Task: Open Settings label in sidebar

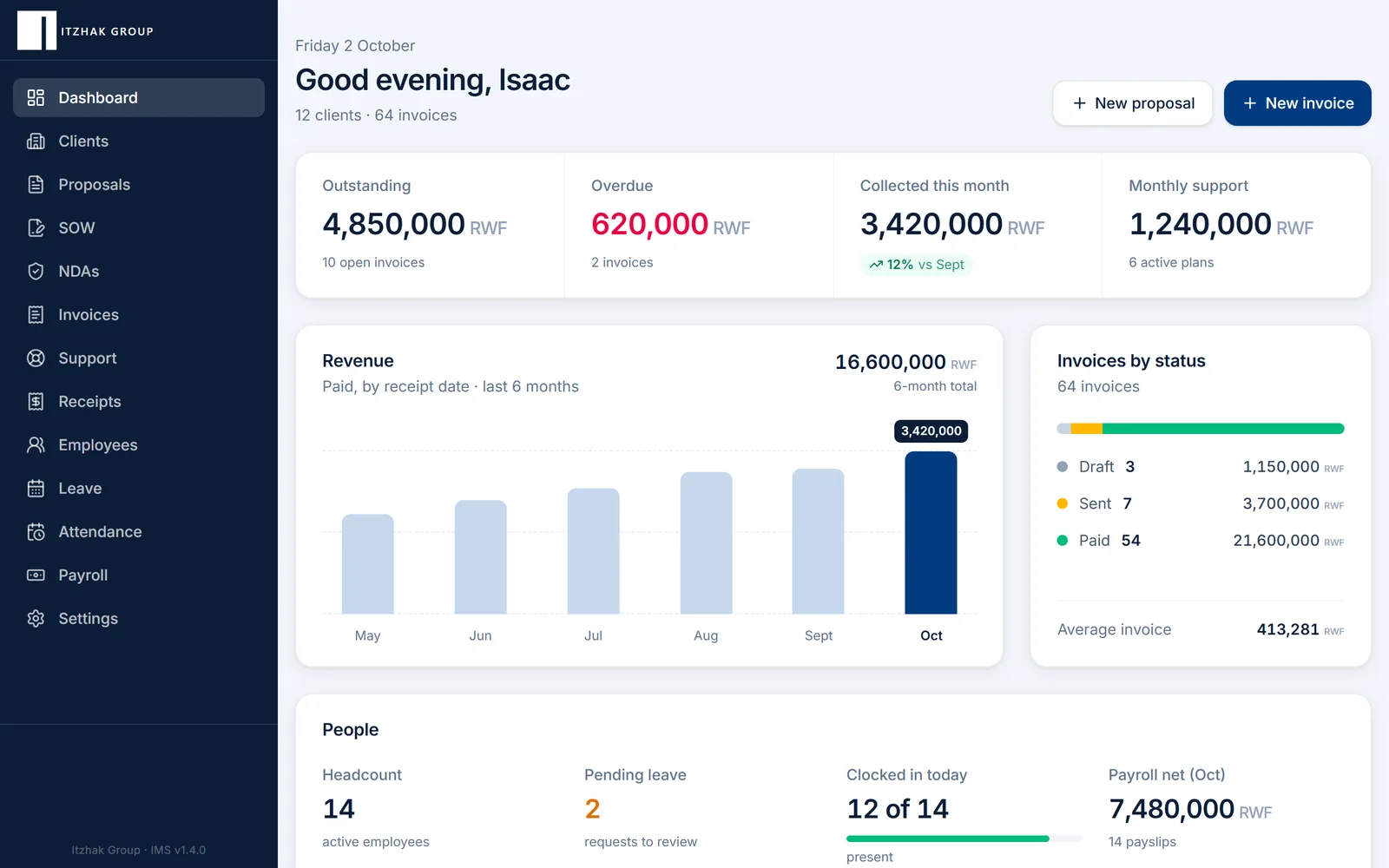Action: point(89,619)
